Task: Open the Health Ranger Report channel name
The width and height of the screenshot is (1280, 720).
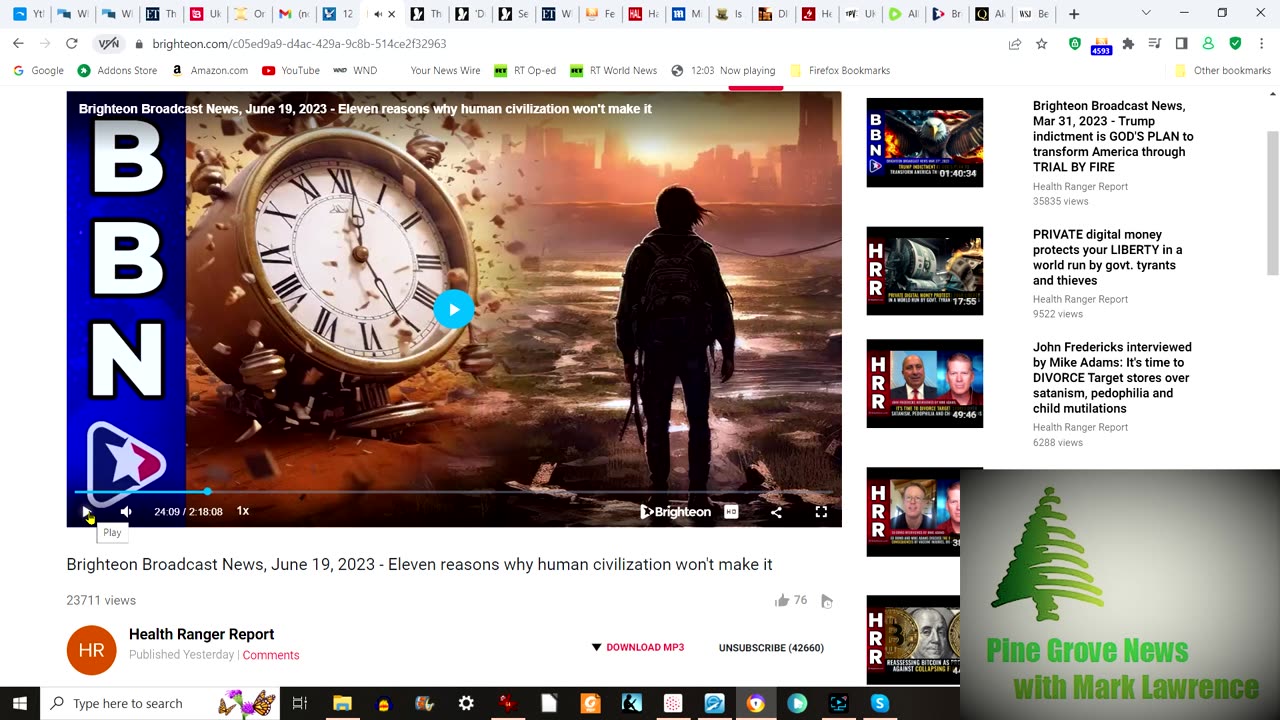Action: [x=201, y=634]
